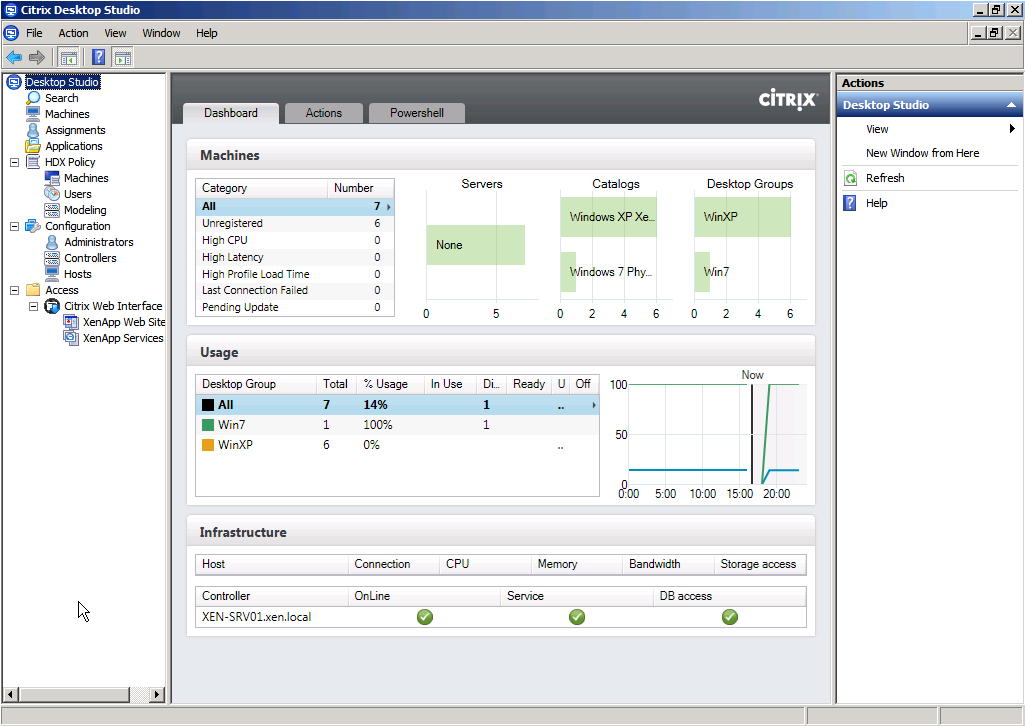Switch to the Powershell tab
The image size is (1025, 726).
[416, 113]
